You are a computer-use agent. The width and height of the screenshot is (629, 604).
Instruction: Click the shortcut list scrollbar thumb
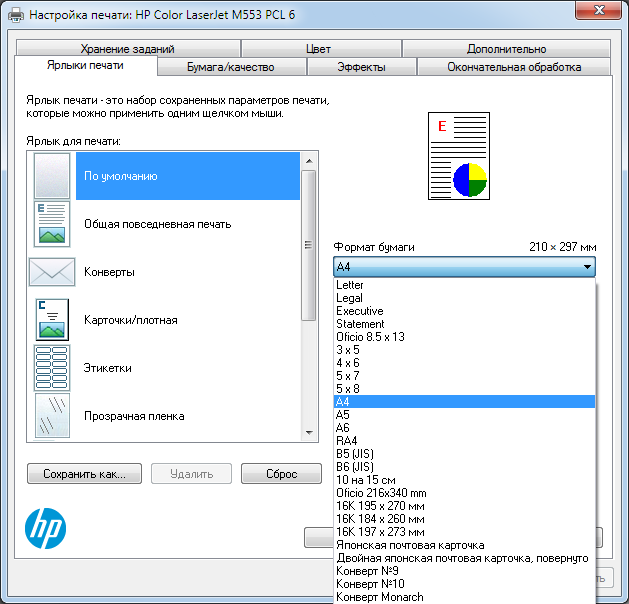(308, 245)
